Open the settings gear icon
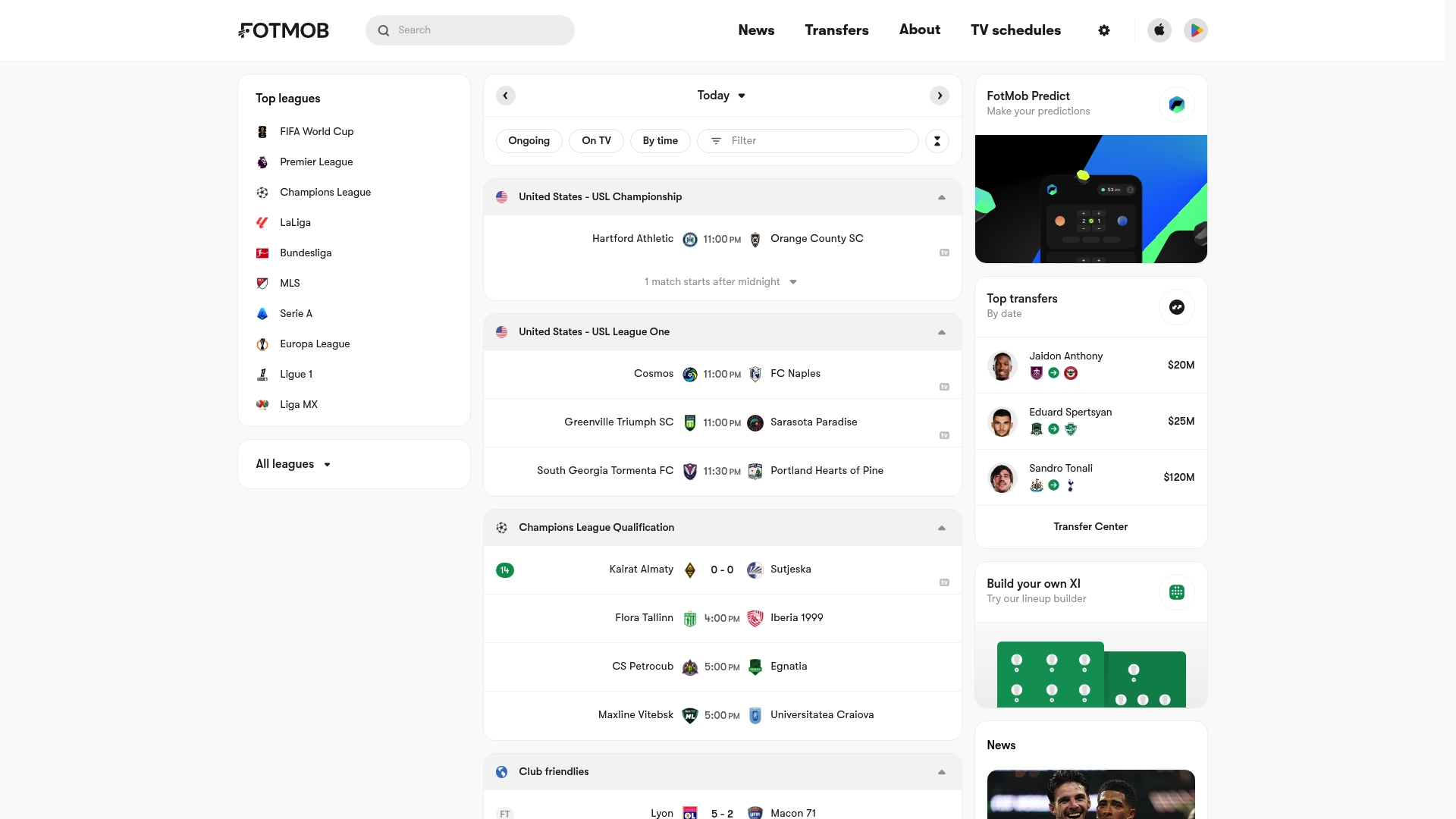 point(1104,30)
